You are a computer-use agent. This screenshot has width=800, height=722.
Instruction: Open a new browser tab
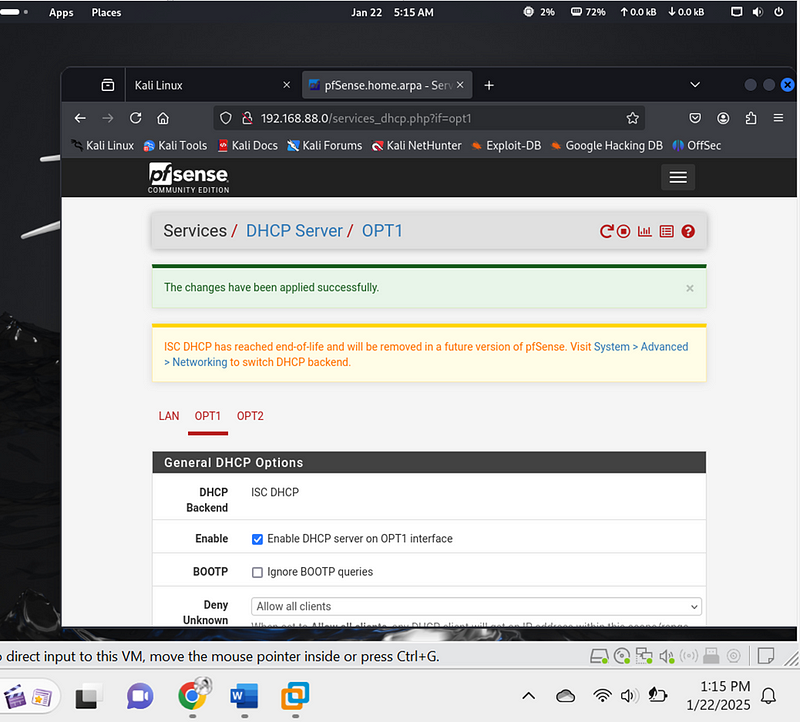point(489,85)
